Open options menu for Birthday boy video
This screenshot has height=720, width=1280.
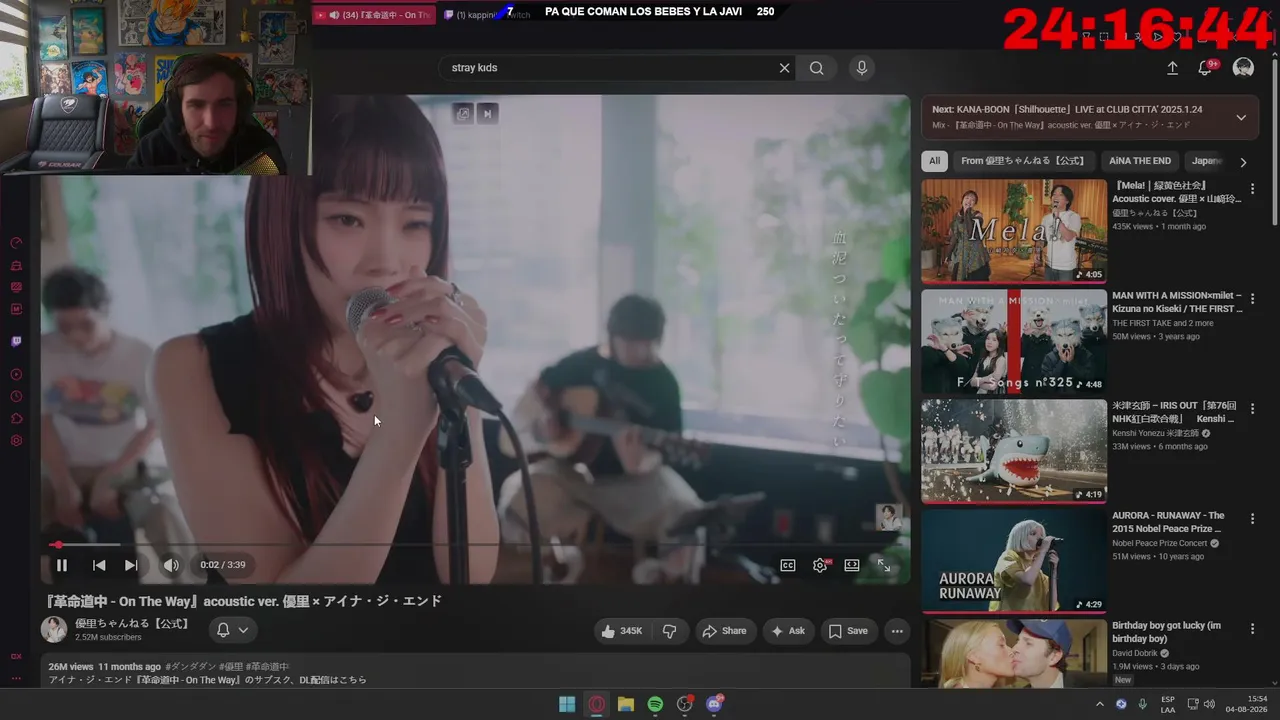[x=1252, y=629]
